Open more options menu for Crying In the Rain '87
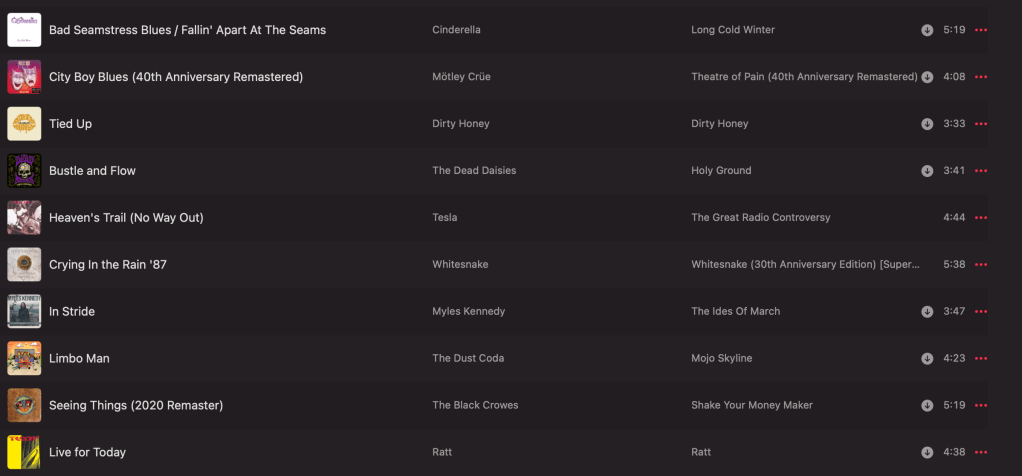Viewport: 1022px width, 476px height. (x=980, y=265)
